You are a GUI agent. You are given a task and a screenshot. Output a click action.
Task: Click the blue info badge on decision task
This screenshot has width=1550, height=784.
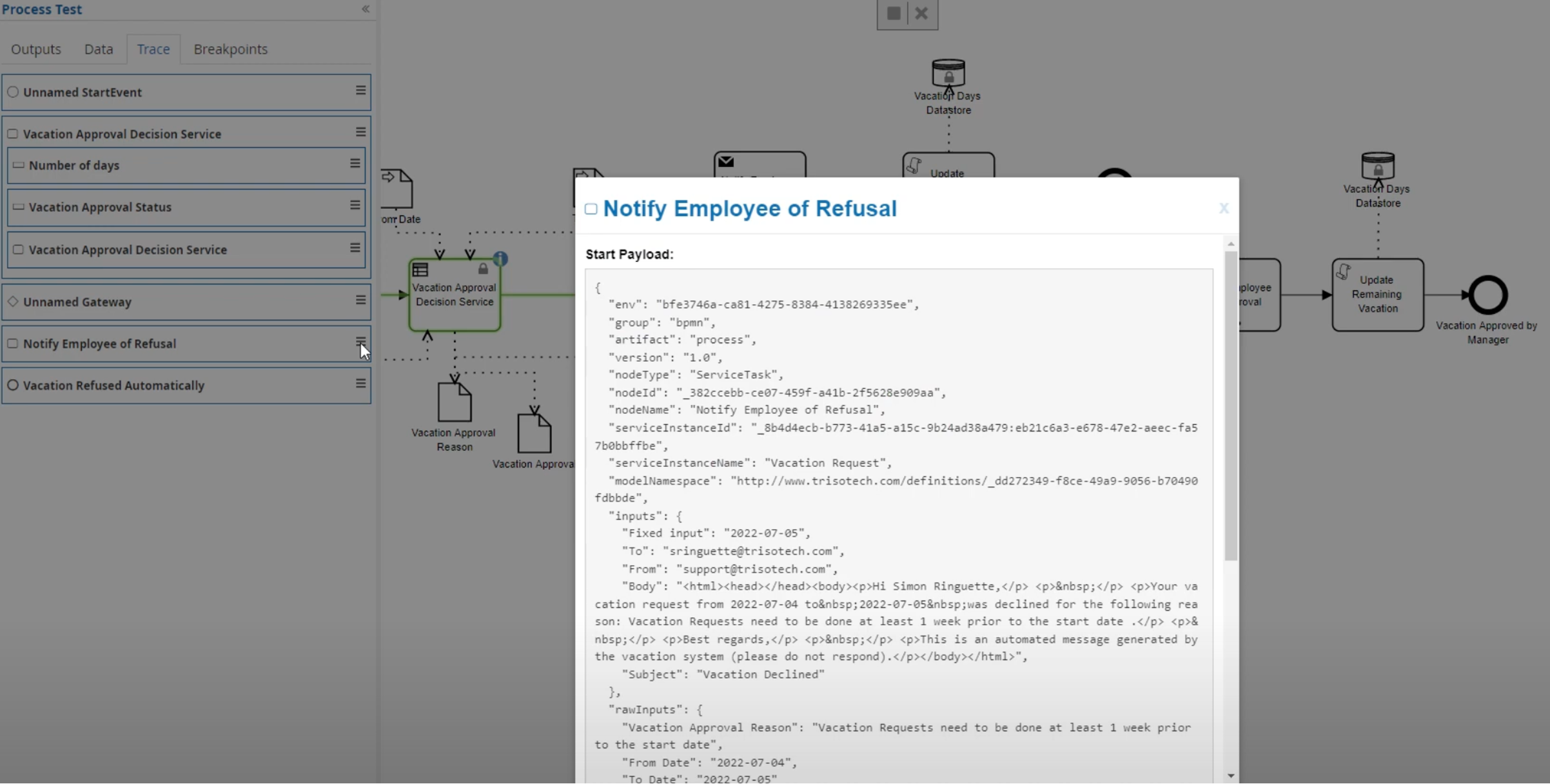click(500, 259)
